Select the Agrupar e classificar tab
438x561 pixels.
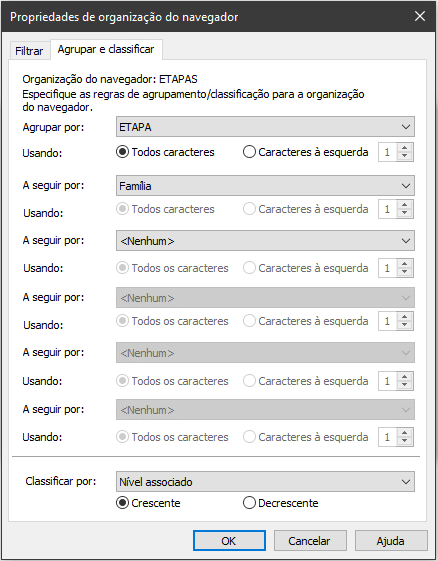pyautogui.click(x=106, y=49)
